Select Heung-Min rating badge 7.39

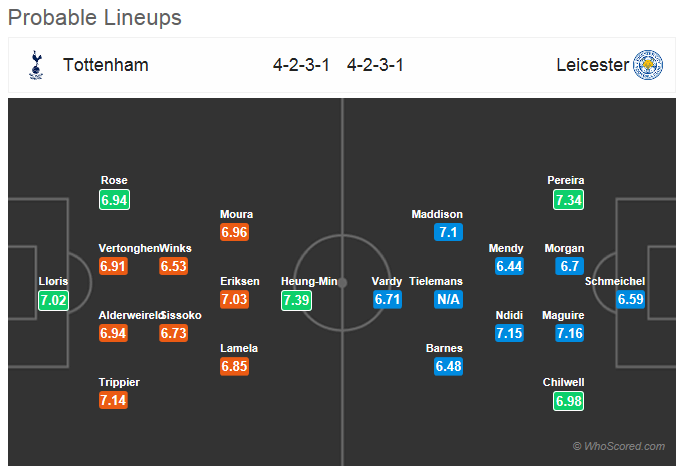pyautogui.click(x=296, y=300)
